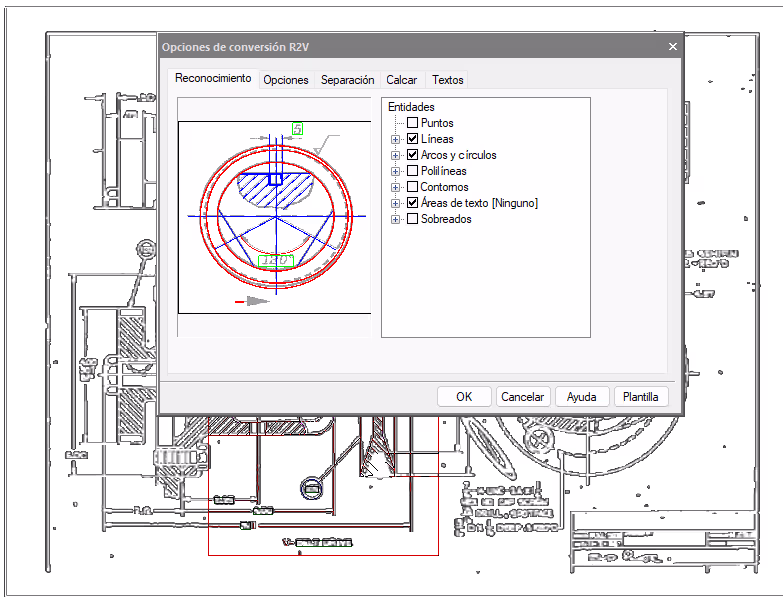Screen dimensions: 783x608
Task: Enable the Puntos checkbox
Action: pyautogui.click(x=412, y=123)
